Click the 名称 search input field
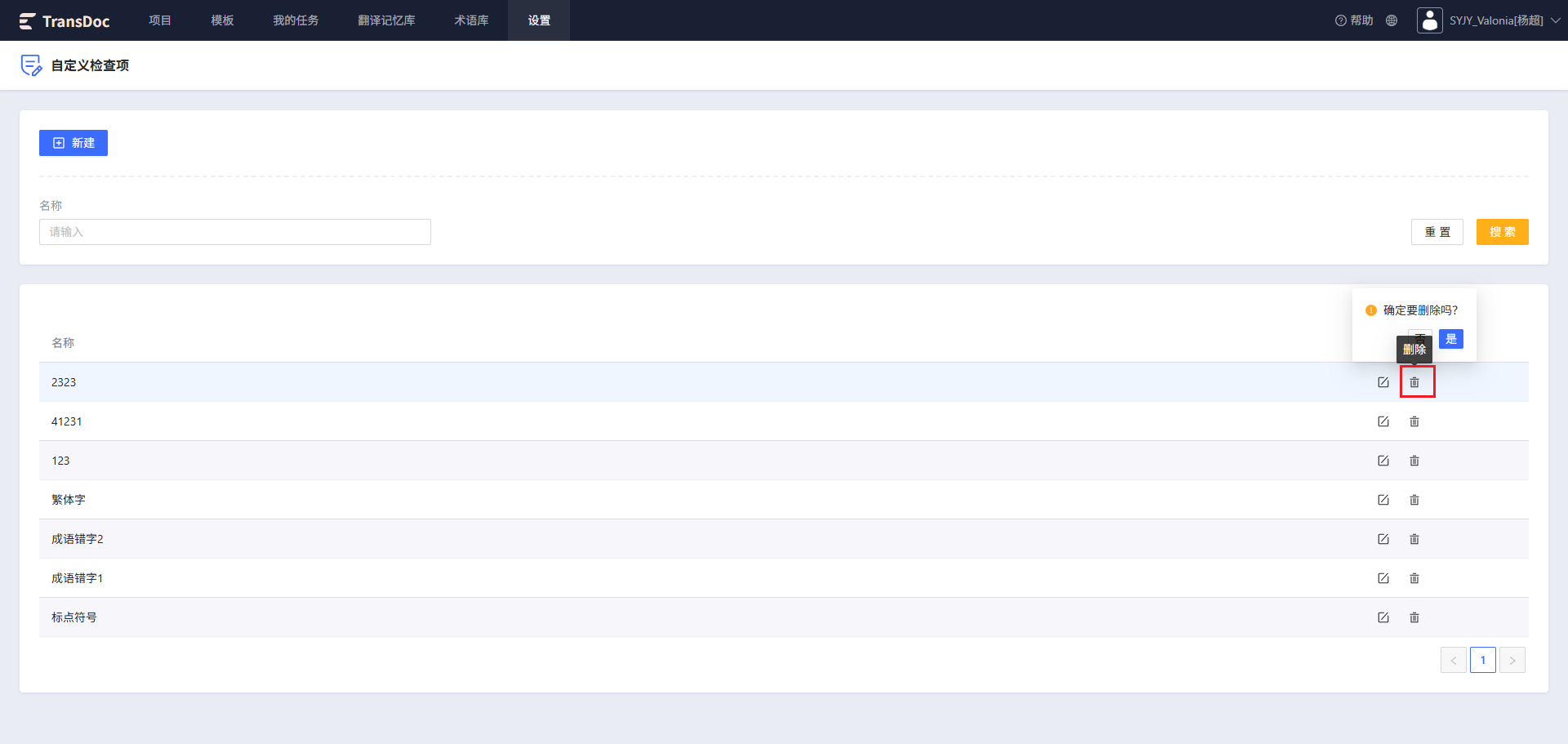This screenshot has height=744, width=1568. (x=235, y=232)
